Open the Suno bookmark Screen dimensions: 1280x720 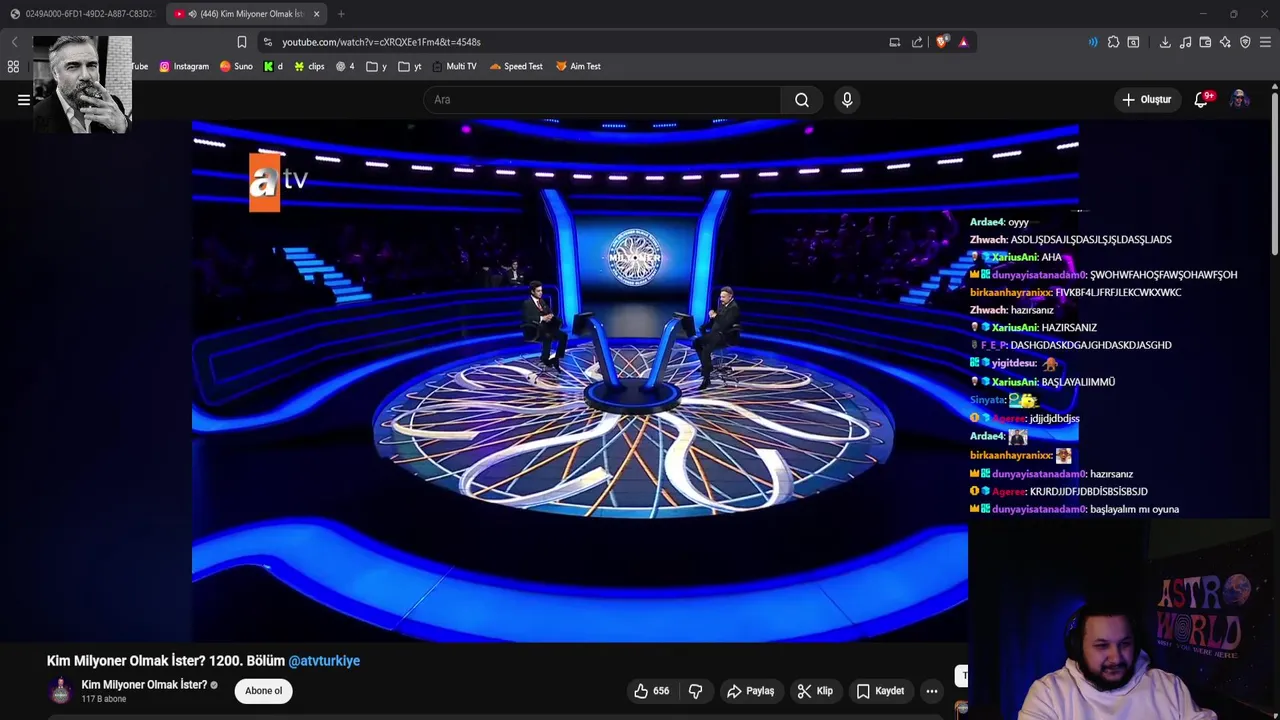point(236,66)
